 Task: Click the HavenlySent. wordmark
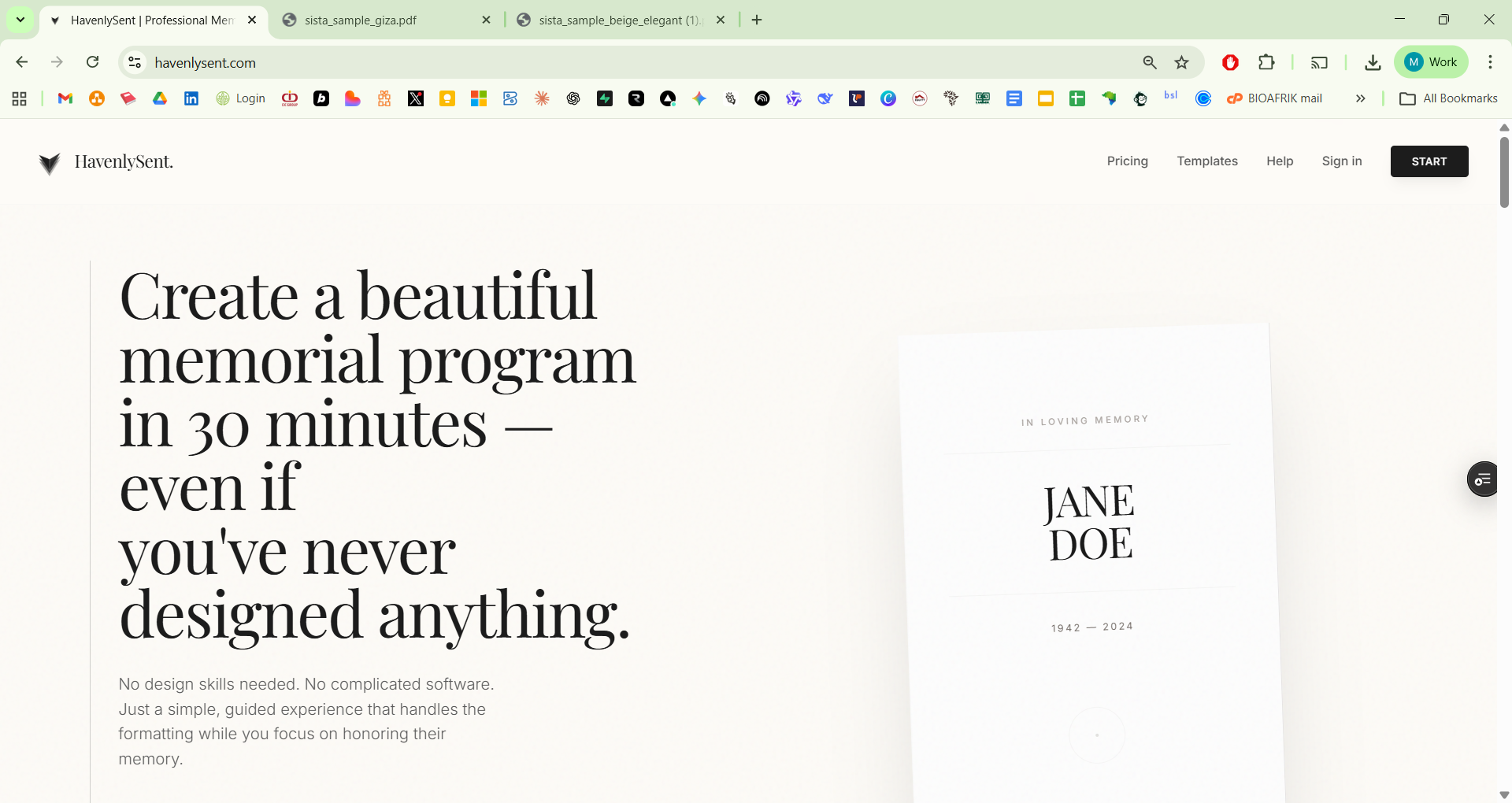(124, 161)
